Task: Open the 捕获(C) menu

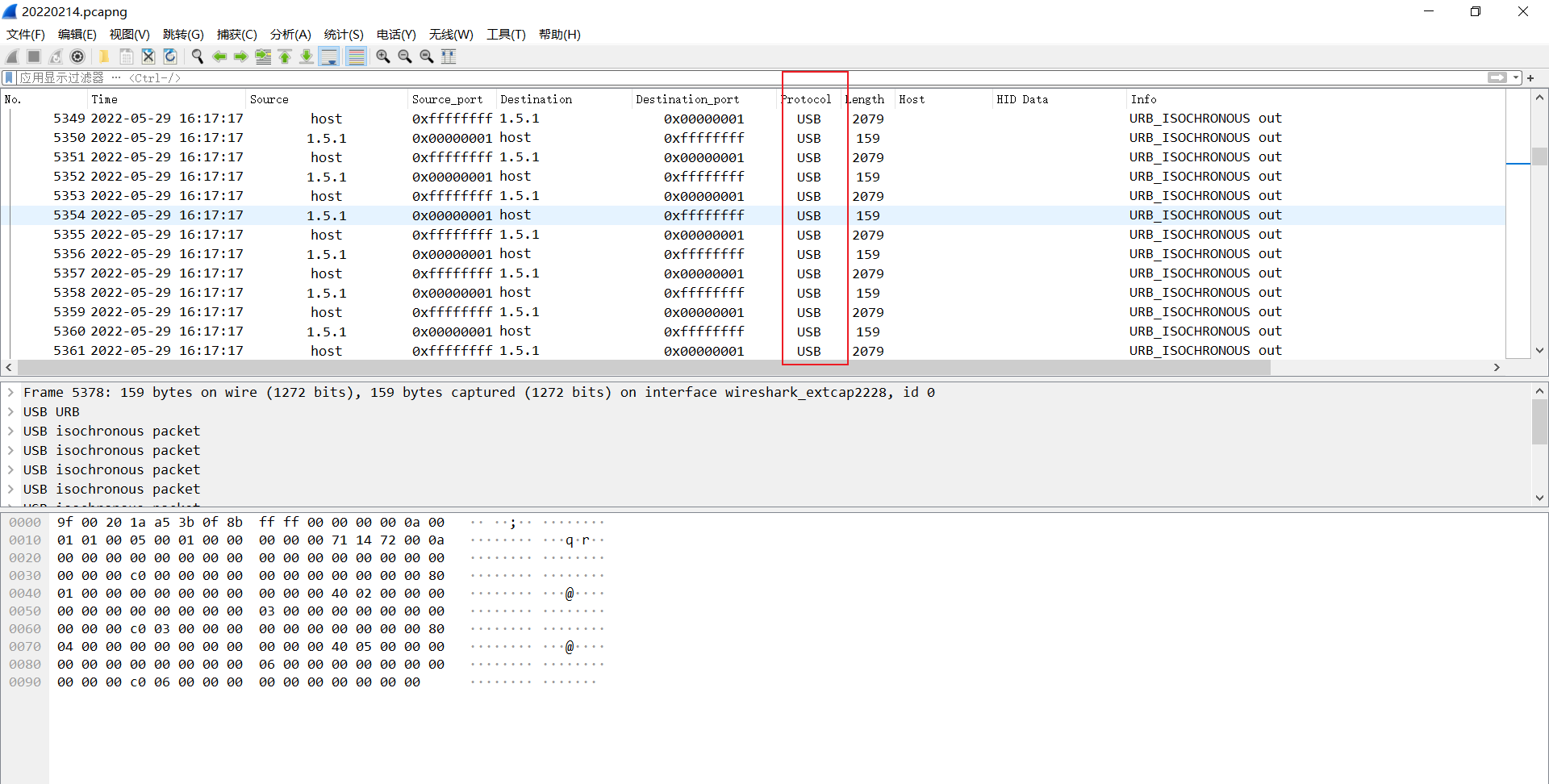Action: (236, 35)
